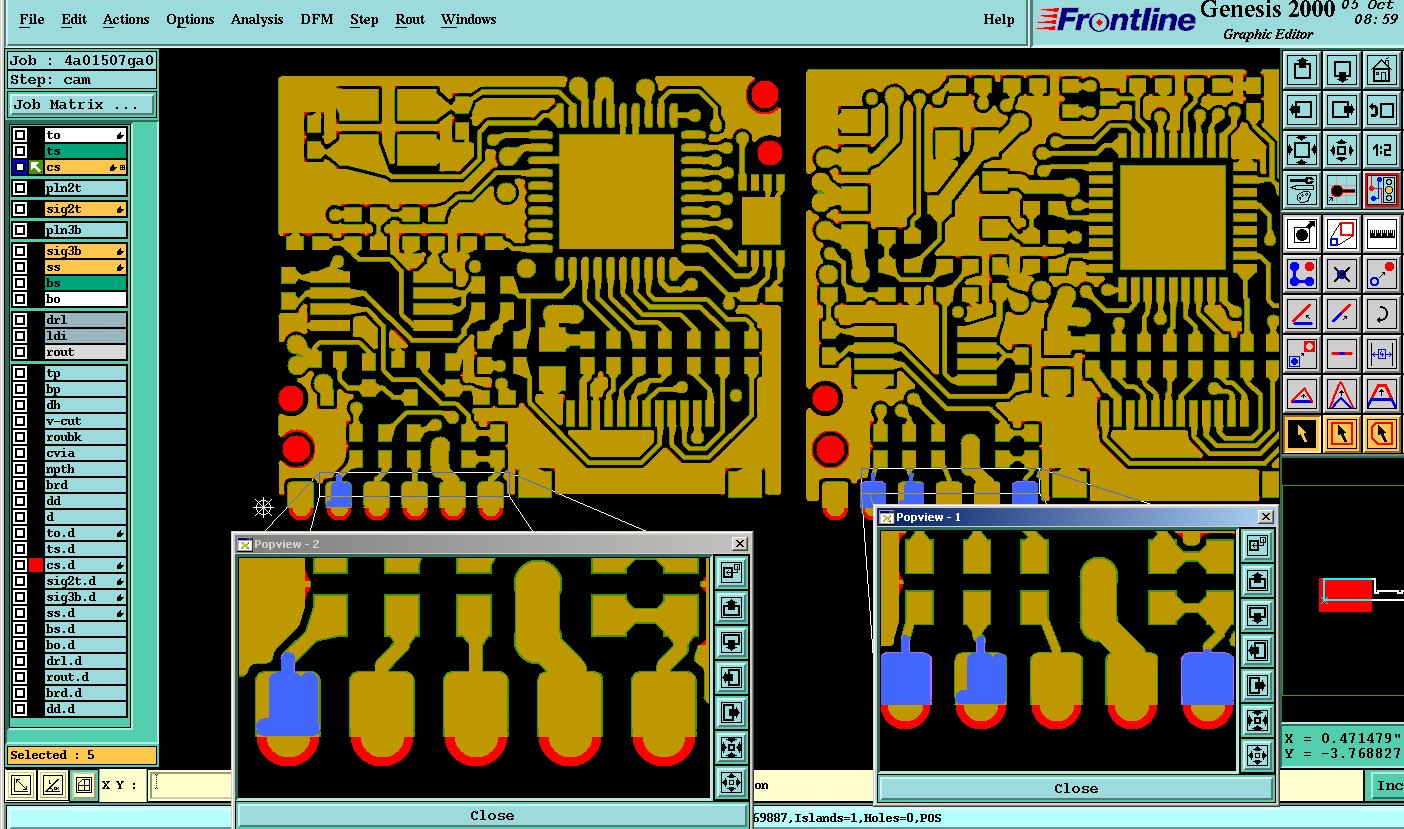The width and height of the screenshot is (1404, 829).
Task: Click the Job Matrix ... button
Action: 82,104
